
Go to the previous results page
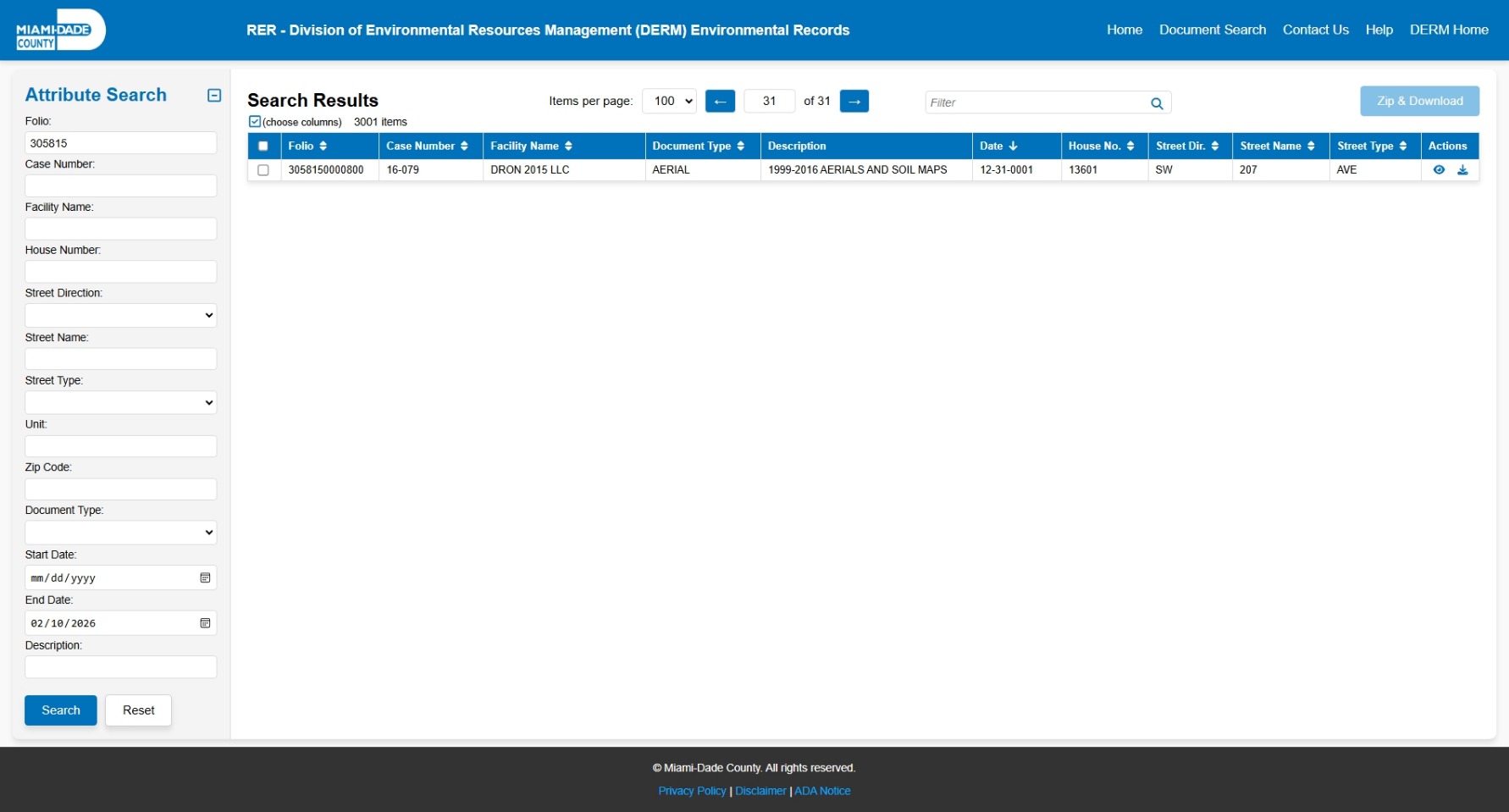click(x=720, y=102)
